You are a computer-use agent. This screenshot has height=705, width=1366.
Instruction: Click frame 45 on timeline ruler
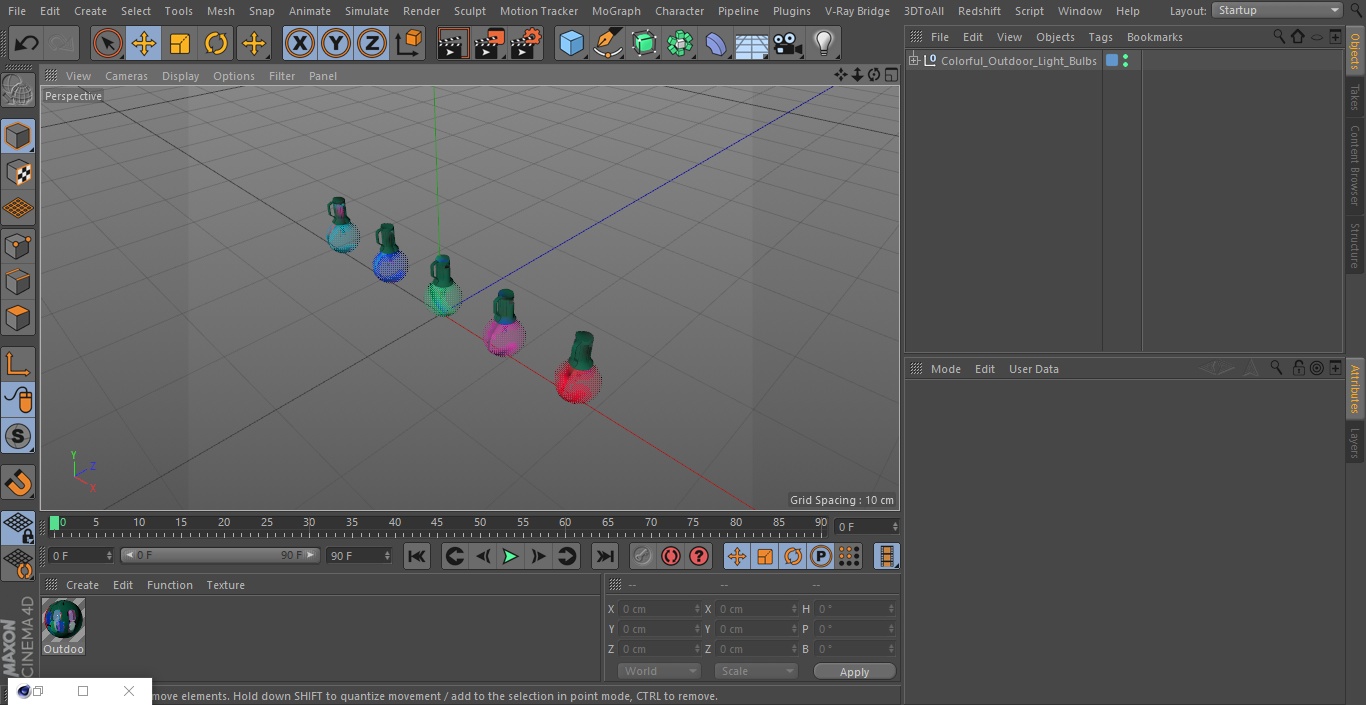click(437, 525)
